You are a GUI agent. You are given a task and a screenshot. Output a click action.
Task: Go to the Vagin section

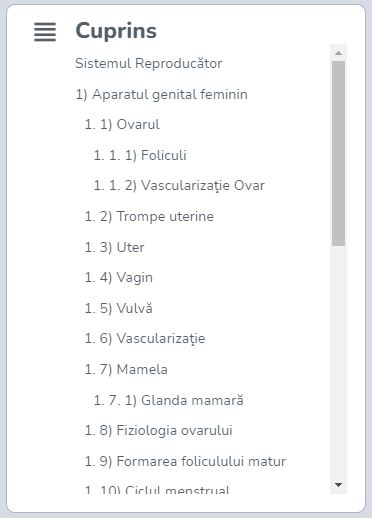point(119,278)
